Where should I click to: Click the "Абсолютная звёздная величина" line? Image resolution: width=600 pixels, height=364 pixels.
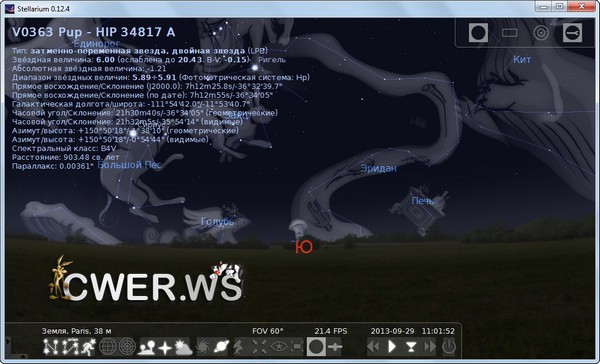89,69
